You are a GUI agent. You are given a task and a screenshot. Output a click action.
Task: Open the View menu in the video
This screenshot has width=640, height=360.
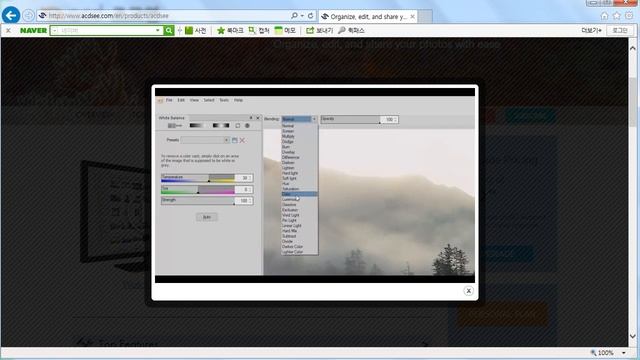point(194,100)
